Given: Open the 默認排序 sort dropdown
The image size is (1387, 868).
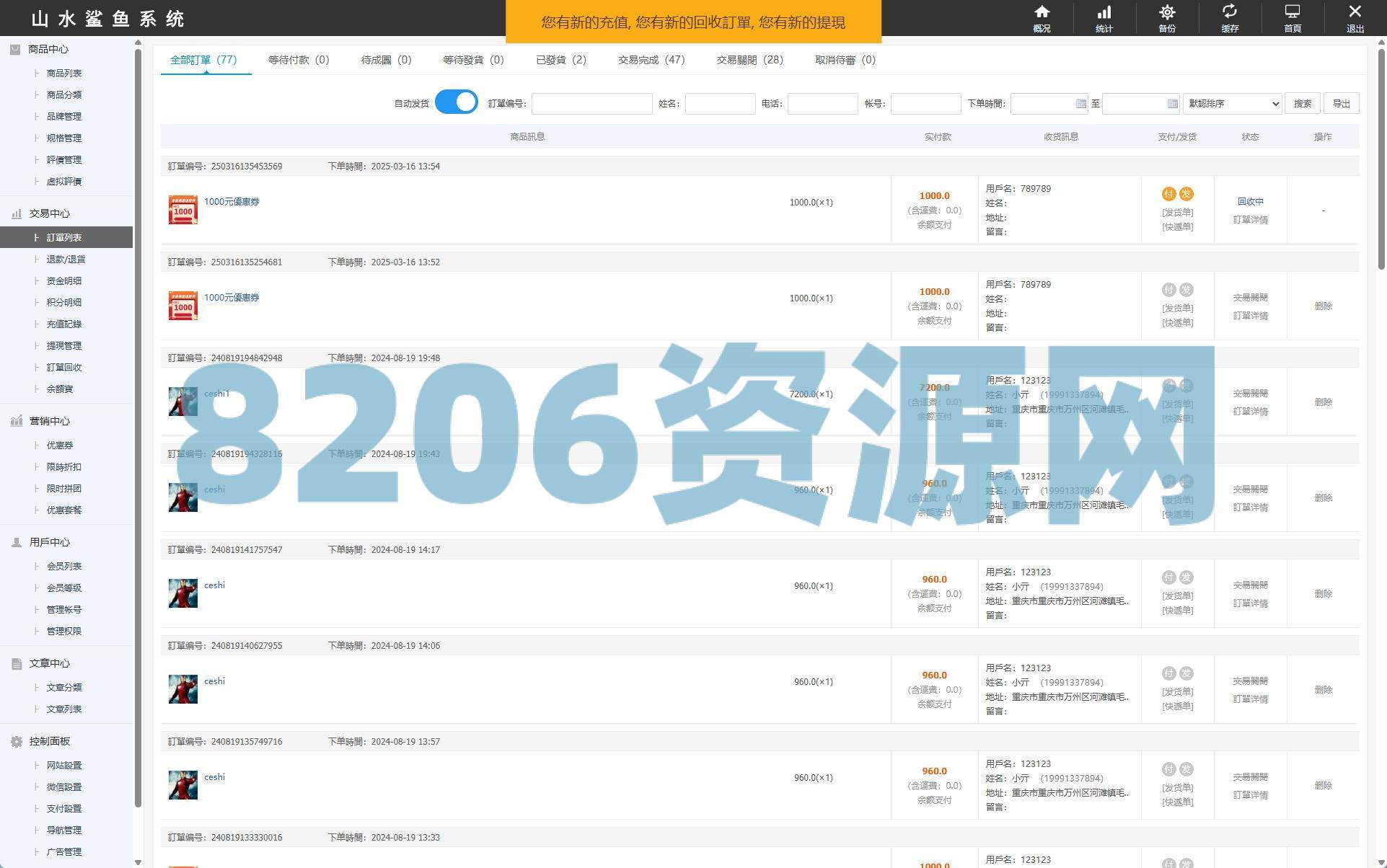Looking at the screenshot, I should coord(1233,104).
